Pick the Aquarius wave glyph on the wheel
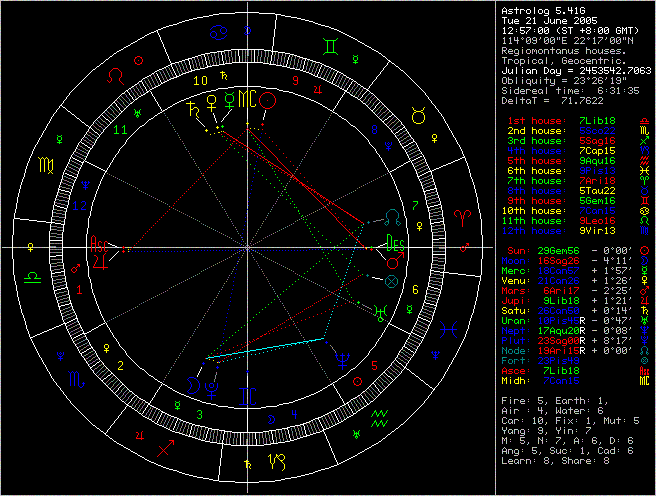This screenshot has width=656, height=496. coord(379,416)
